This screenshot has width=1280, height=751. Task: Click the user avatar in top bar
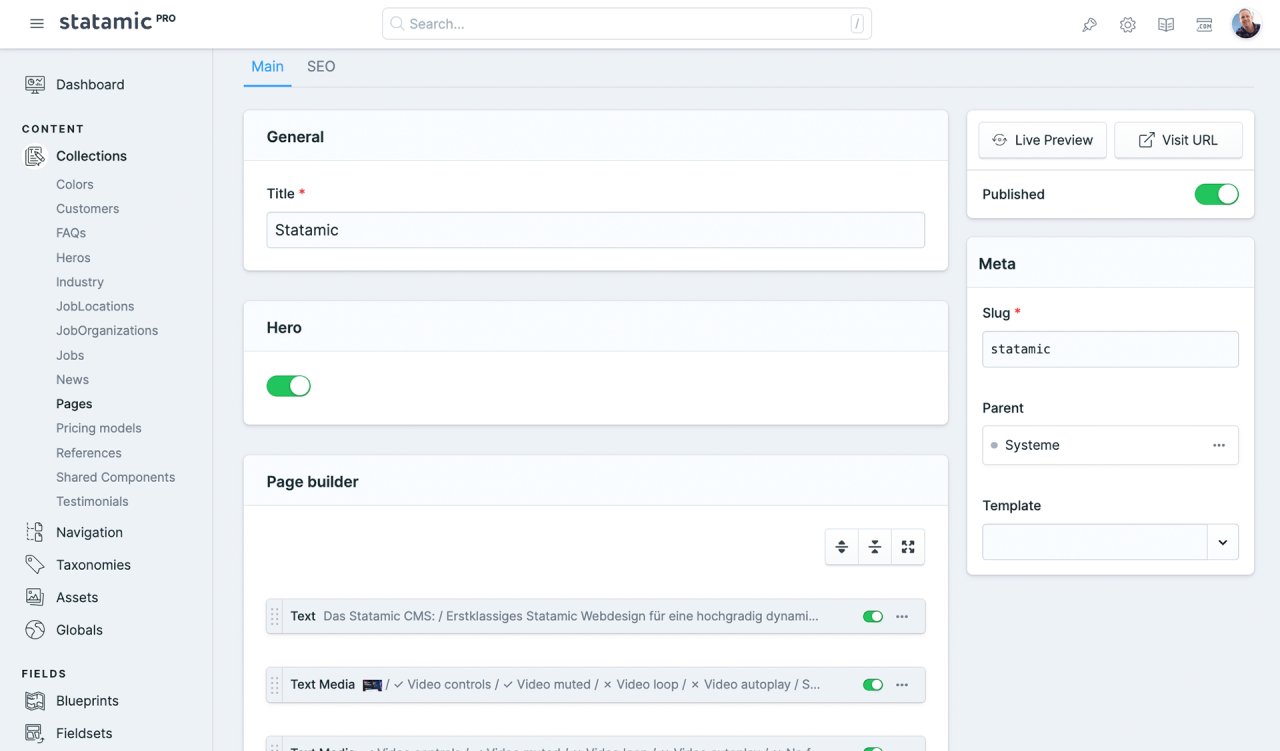[1246, 24]
